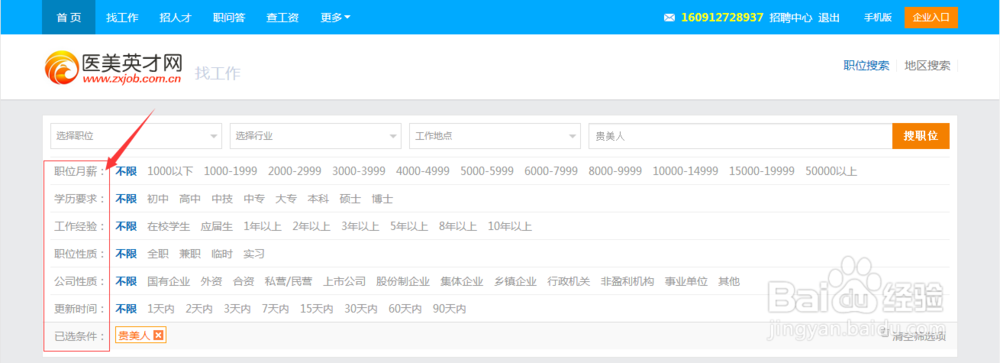Select salary range 2000-2999
Viewport: 1000px width, 363px height.
point(295,171)
